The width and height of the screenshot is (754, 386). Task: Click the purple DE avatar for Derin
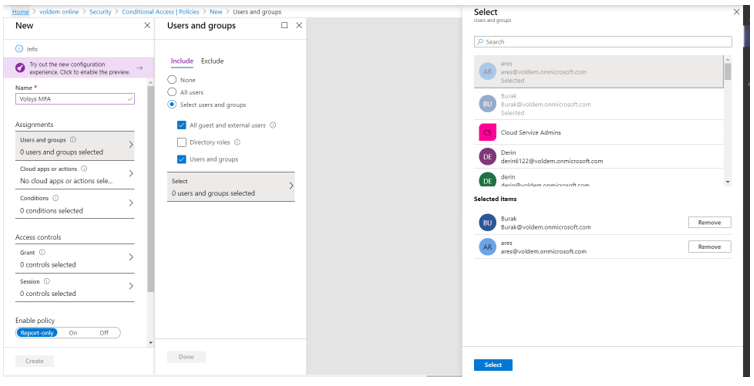[488, 157]
